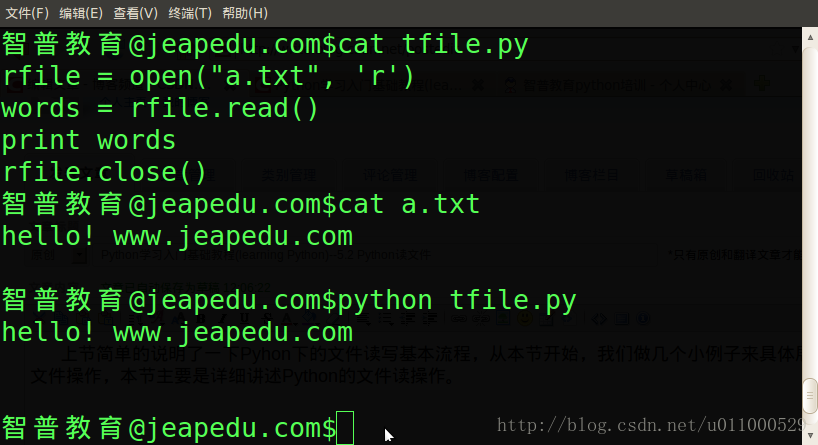Screen dimensions: 818x445
Task: Click the 'print words' line
Action: tap(89, 140)
